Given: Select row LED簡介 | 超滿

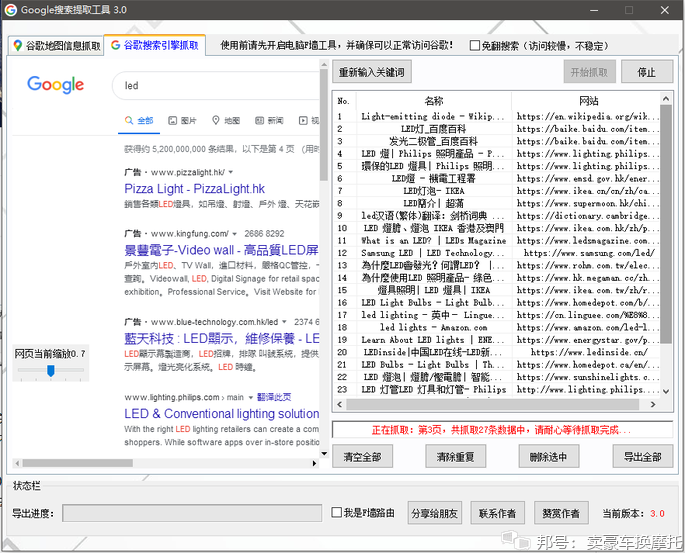Looking at the screenshot, I should tap(497, 203).
